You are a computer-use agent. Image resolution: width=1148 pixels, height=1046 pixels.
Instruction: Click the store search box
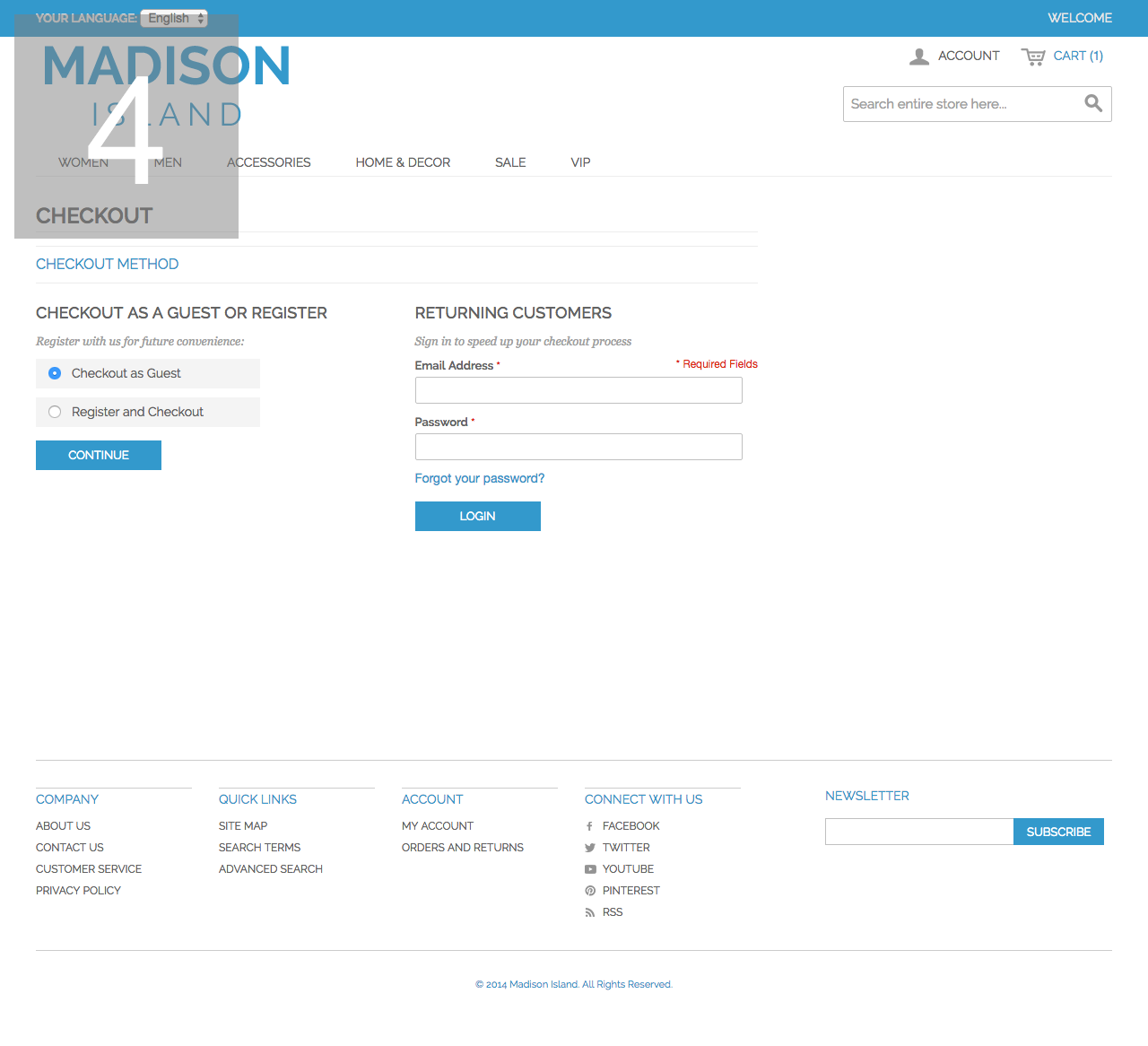pos(961,104)
